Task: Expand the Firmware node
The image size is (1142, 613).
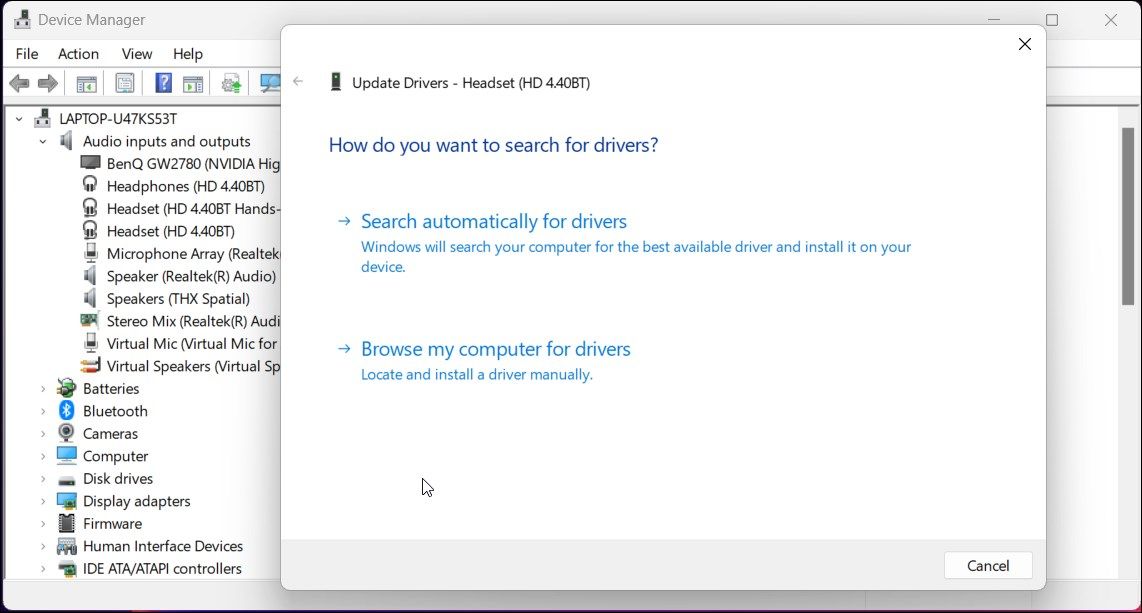Action: click(43, 524)
